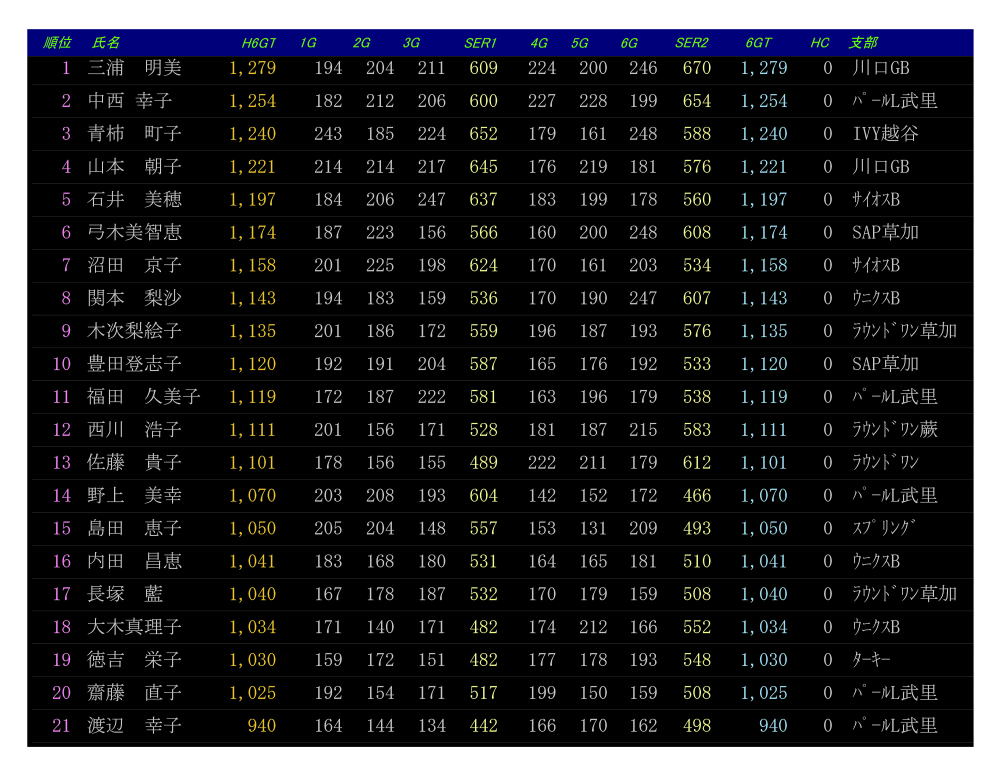Click player name 野上 美幸

[x=135, y=495]
